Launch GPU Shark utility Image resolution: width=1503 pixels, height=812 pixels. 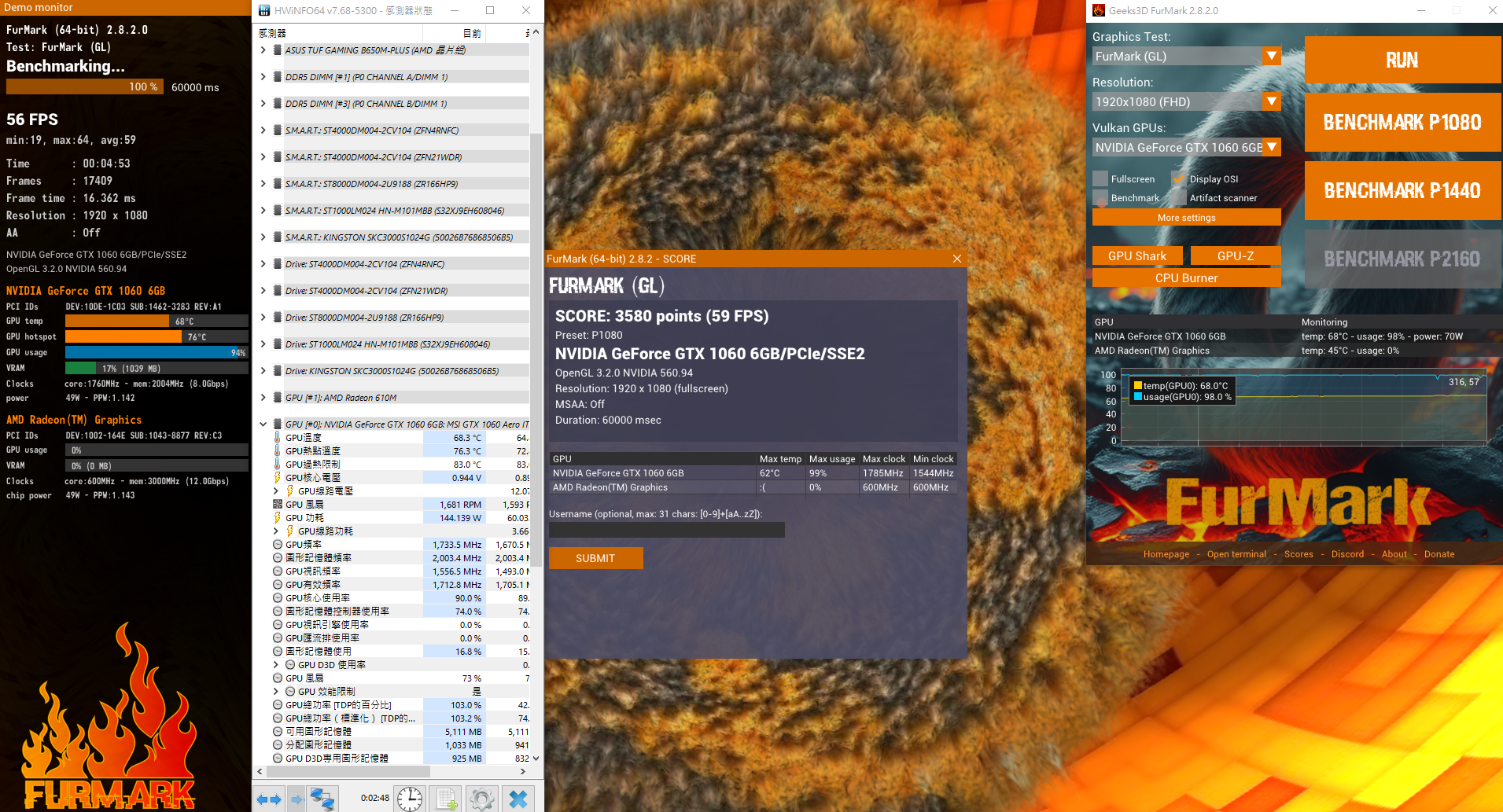coord(1137,256)
